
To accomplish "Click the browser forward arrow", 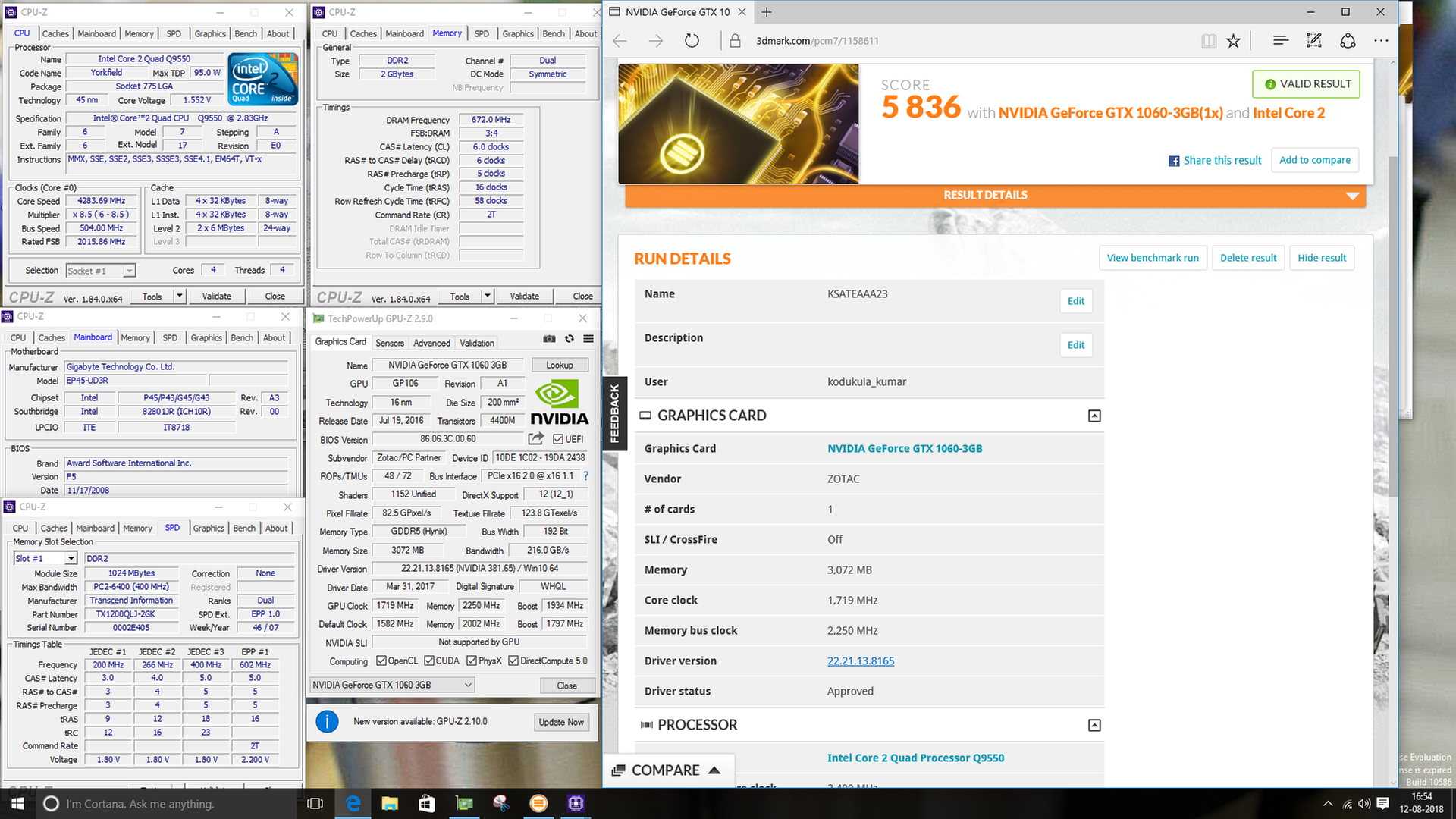I will click(656, 41).
